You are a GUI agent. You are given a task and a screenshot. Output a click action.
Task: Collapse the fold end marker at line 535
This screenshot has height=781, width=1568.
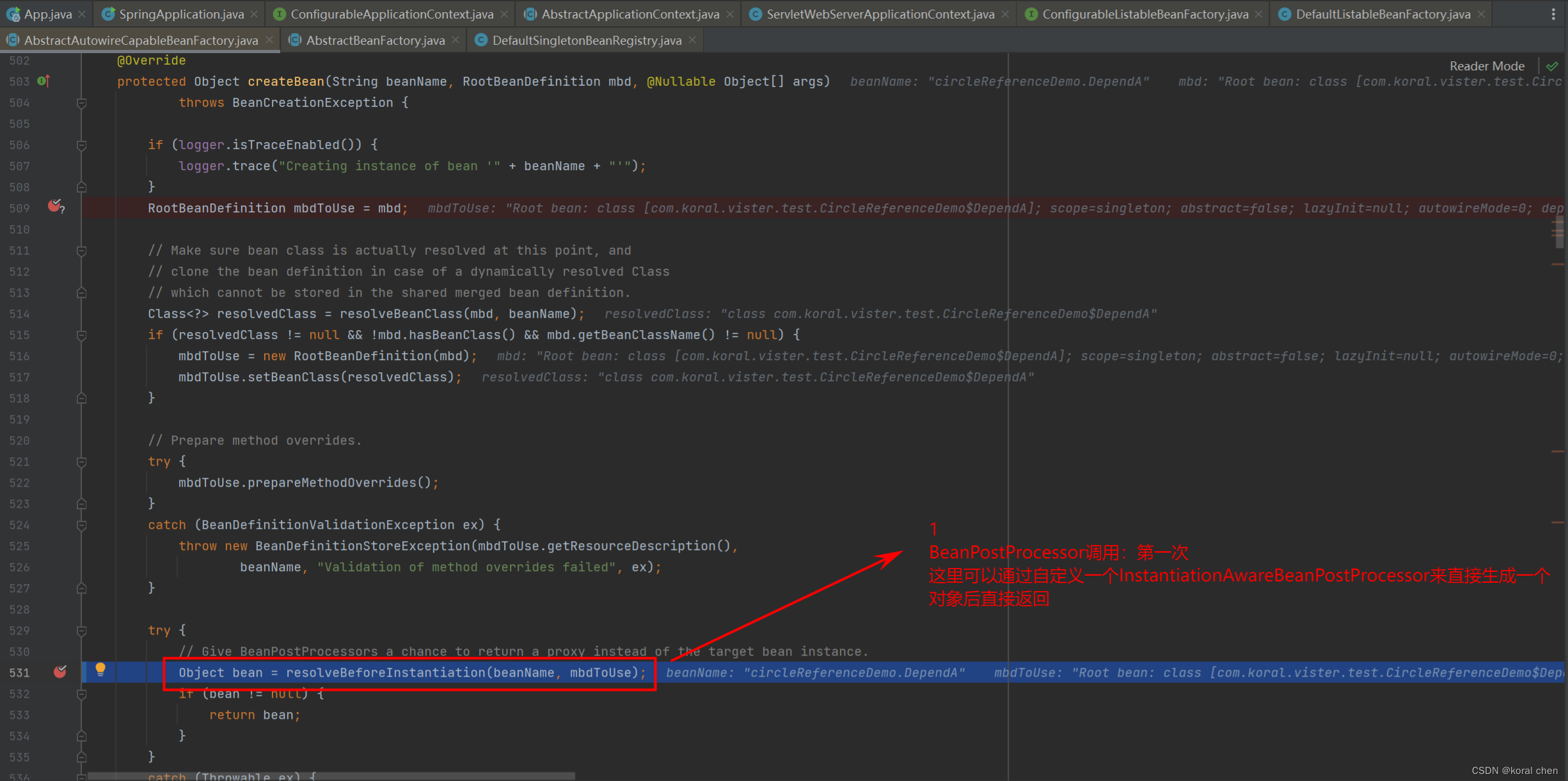[x=81, y=757]
